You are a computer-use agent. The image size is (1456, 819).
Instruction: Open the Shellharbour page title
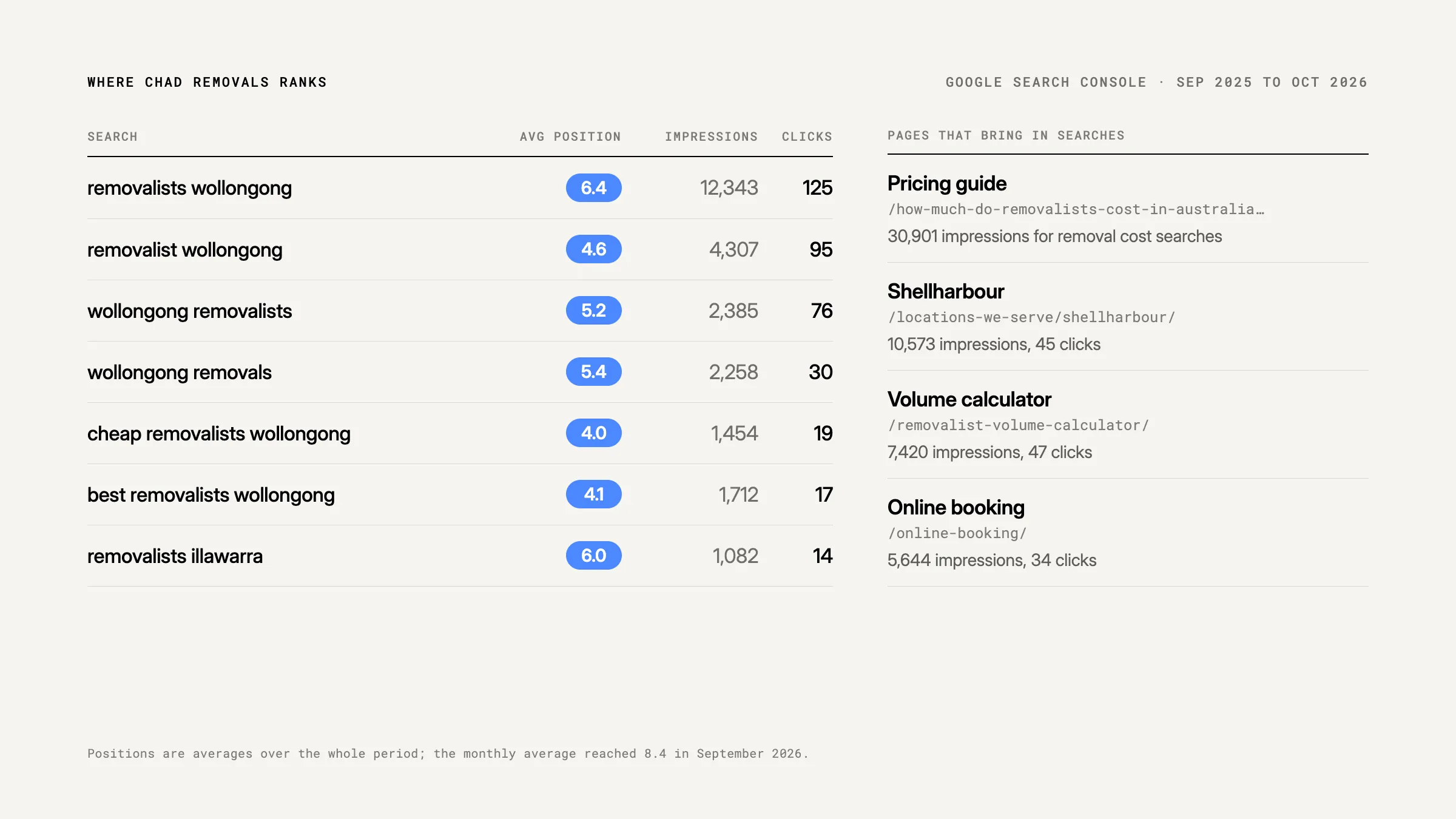(x=945, y=291)
